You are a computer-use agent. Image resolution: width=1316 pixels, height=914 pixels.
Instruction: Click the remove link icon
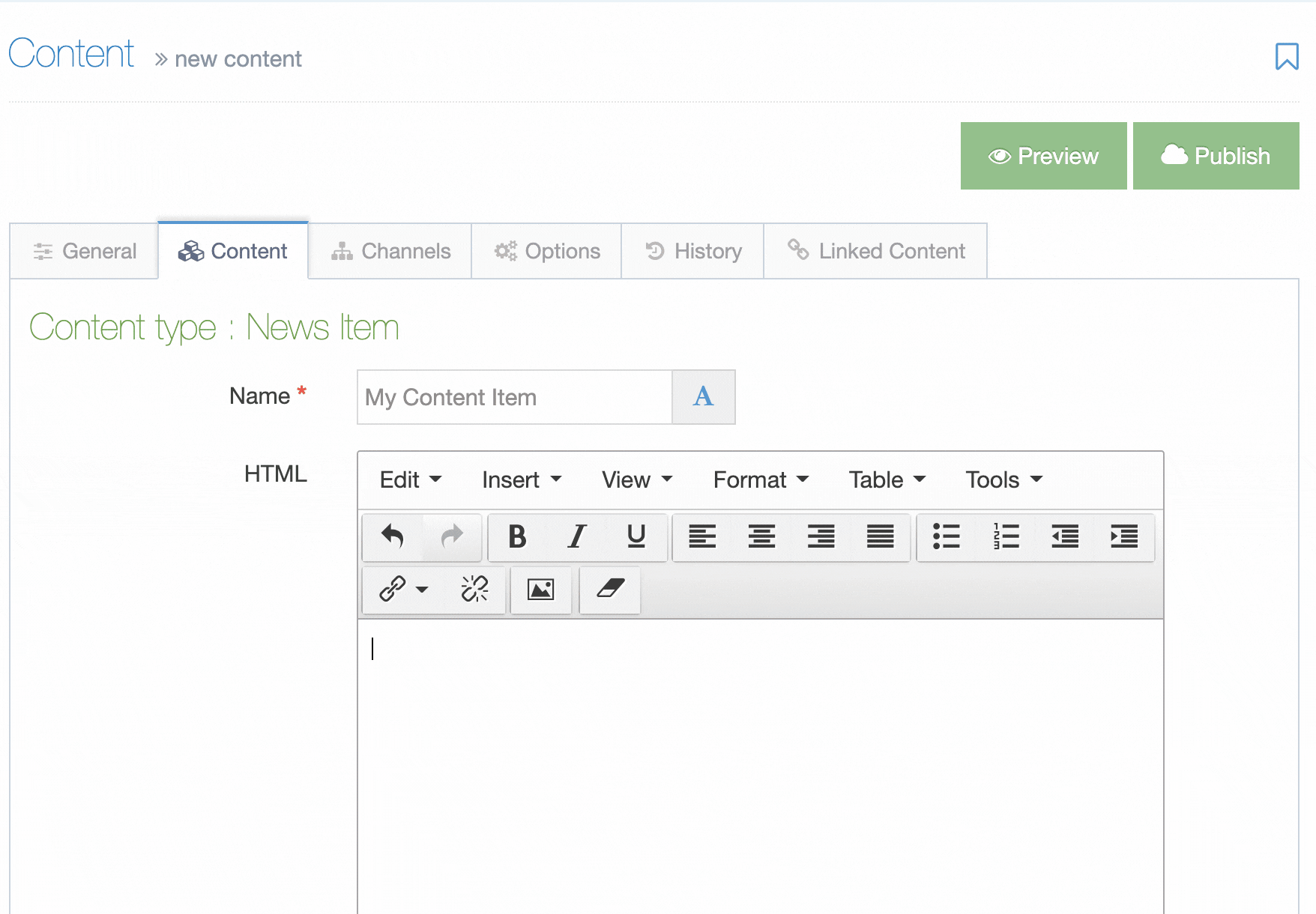[x=474, y=590]
